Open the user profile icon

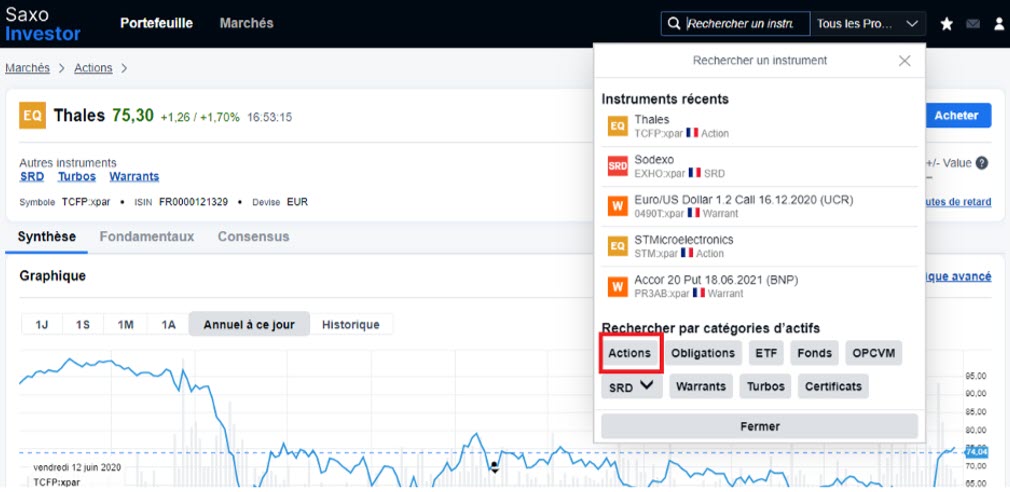point(999,24)
